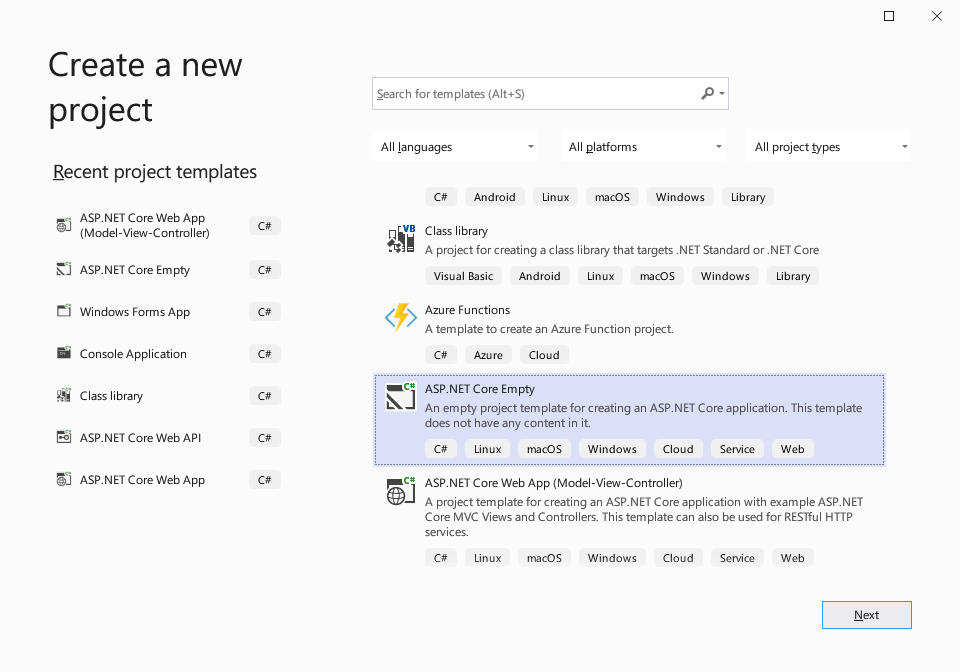Select the Class library Visual Basic template title
The image size is (960, 672).
click(x=456, y=231)
